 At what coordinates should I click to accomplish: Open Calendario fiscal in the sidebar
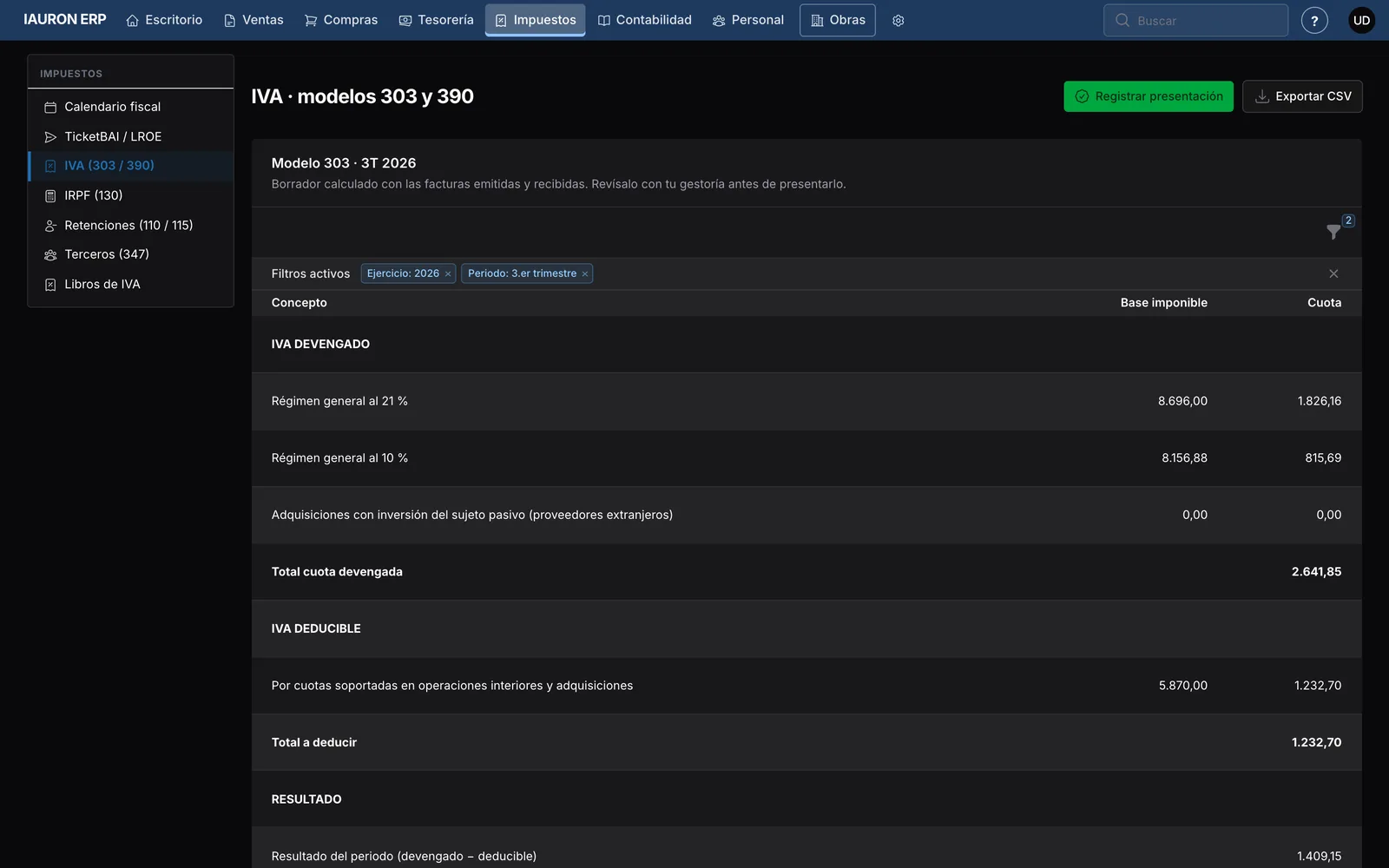(x=131, y=107)
